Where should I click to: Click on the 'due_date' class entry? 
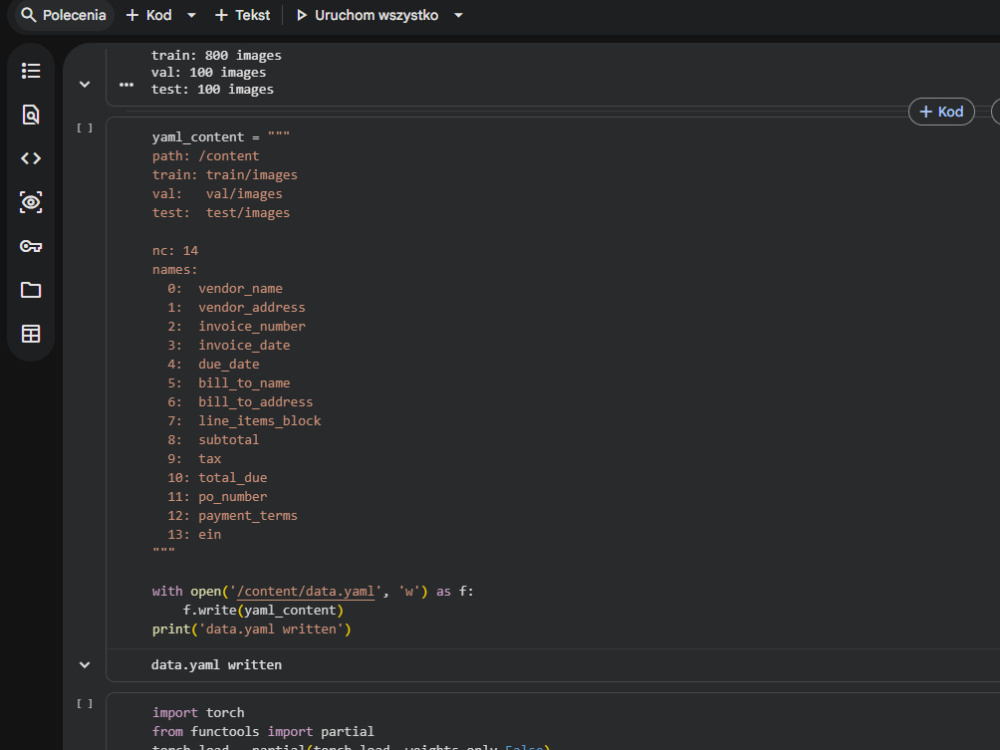click(x=229, y=364)
